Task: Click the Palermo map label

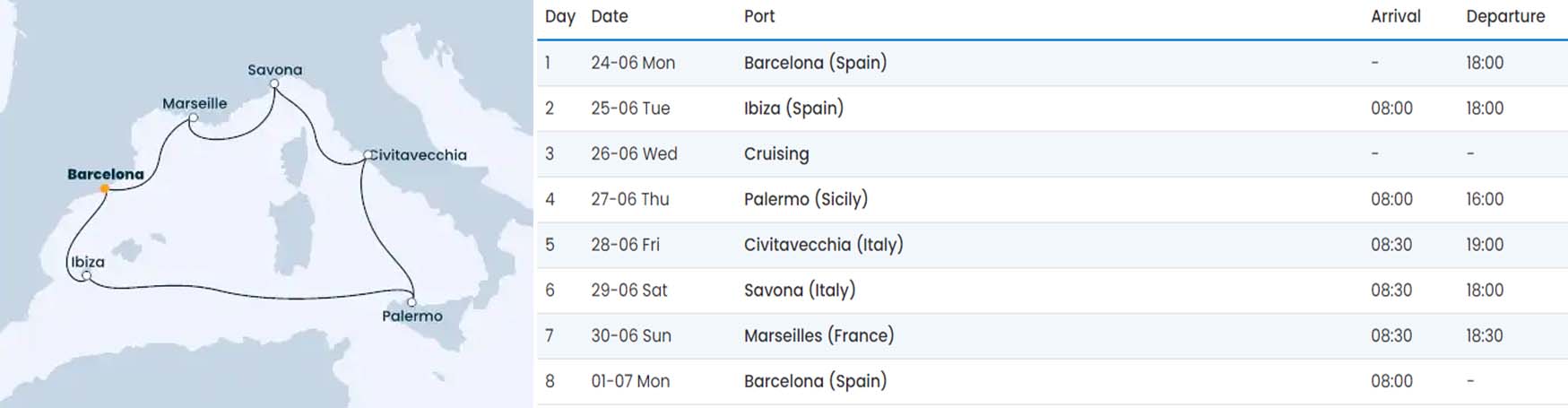Action: (x=412, y=316)
